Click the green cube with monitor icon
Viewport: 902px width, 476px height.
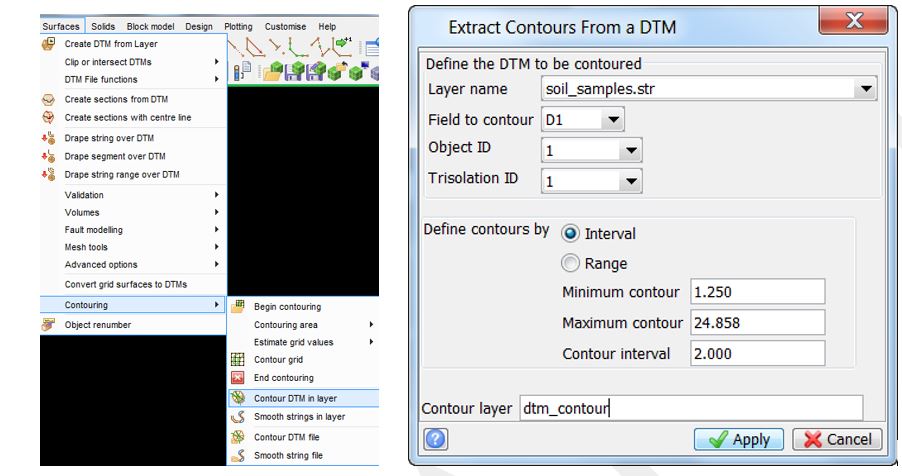point(358,71)
